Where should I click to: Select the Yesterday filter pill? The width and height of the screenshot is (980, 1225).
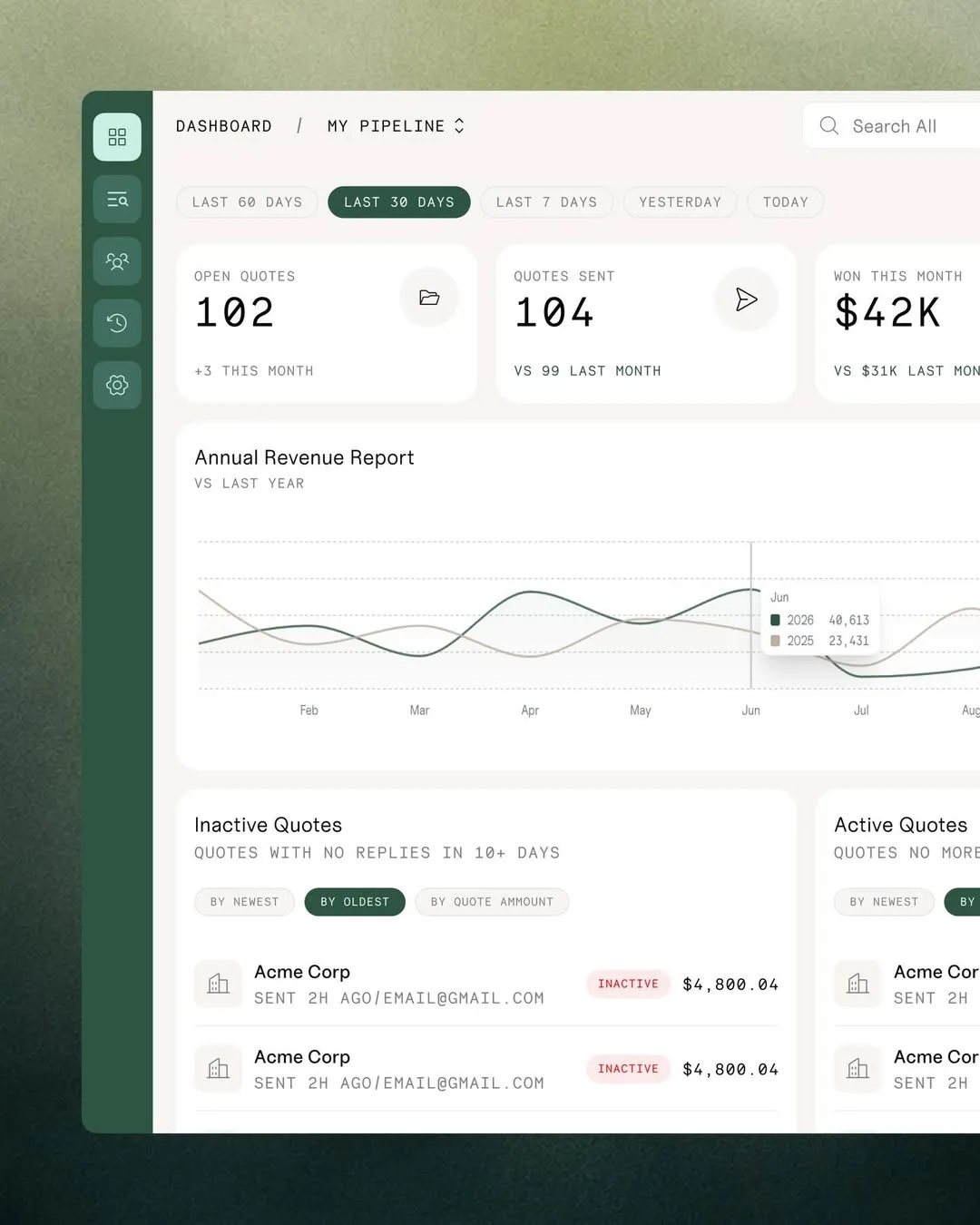coord(681,202)
